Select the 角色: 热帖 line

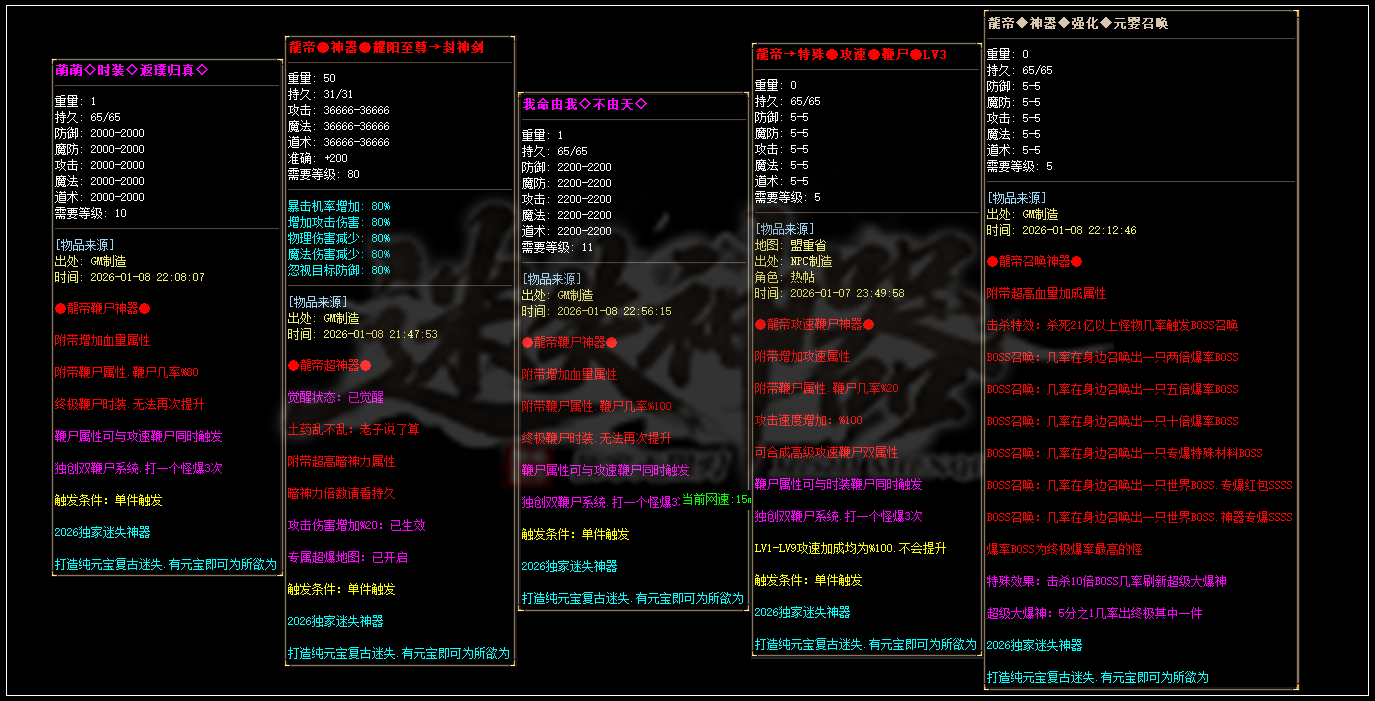(x=787, y=277)
